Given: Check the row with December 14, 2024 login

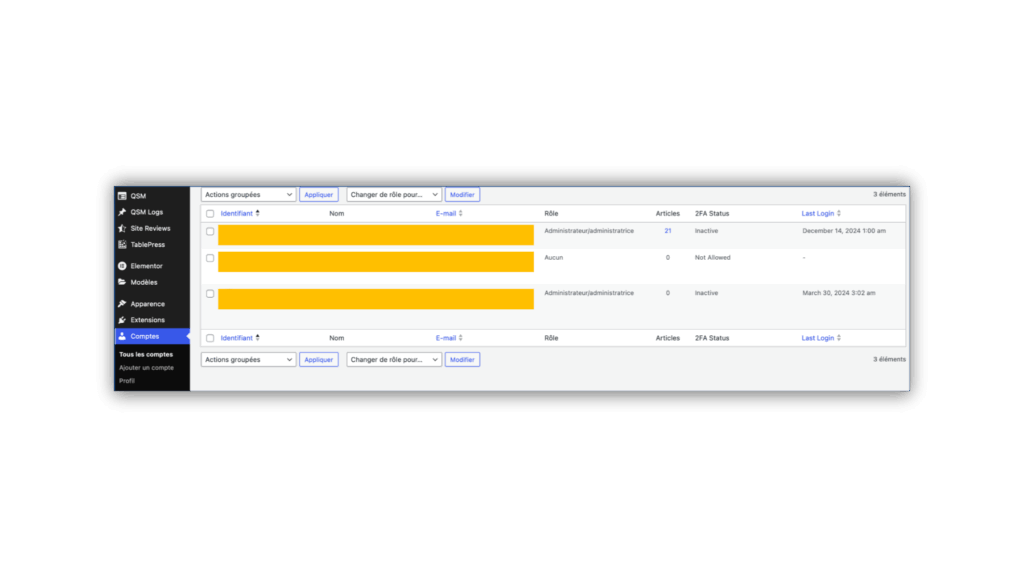Looking at the screenshot, I should point(210,231).
